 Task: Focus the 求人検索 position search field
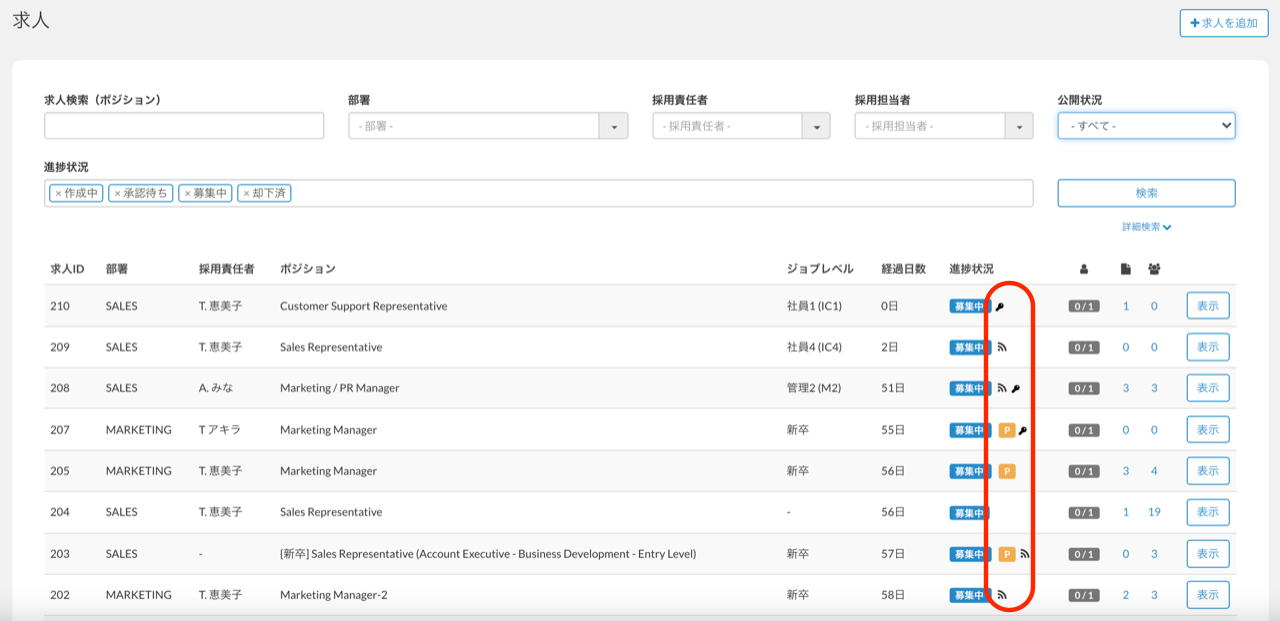click(x=184, y=126)
